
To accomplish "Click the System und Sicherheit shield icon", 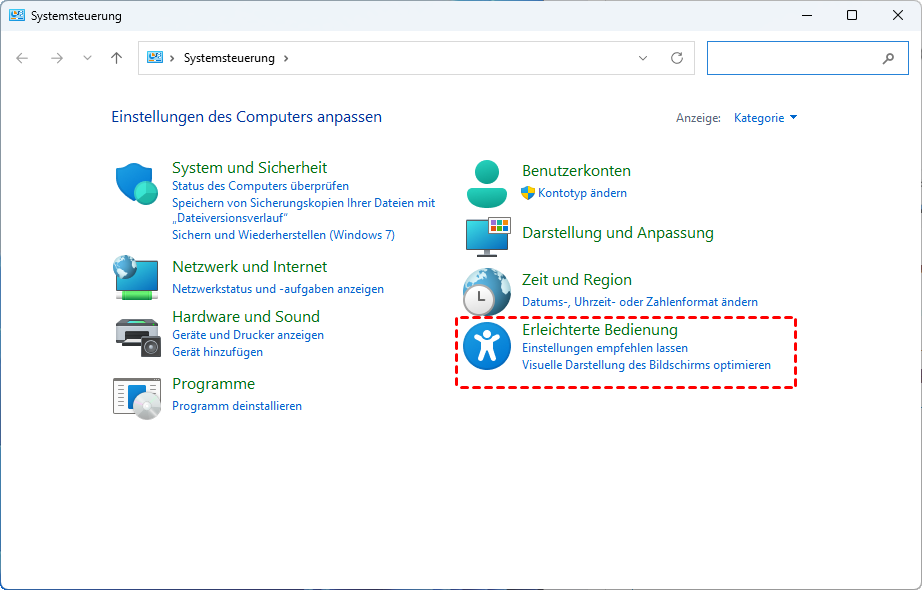I will pyautogui.click(x=136, y=184).
